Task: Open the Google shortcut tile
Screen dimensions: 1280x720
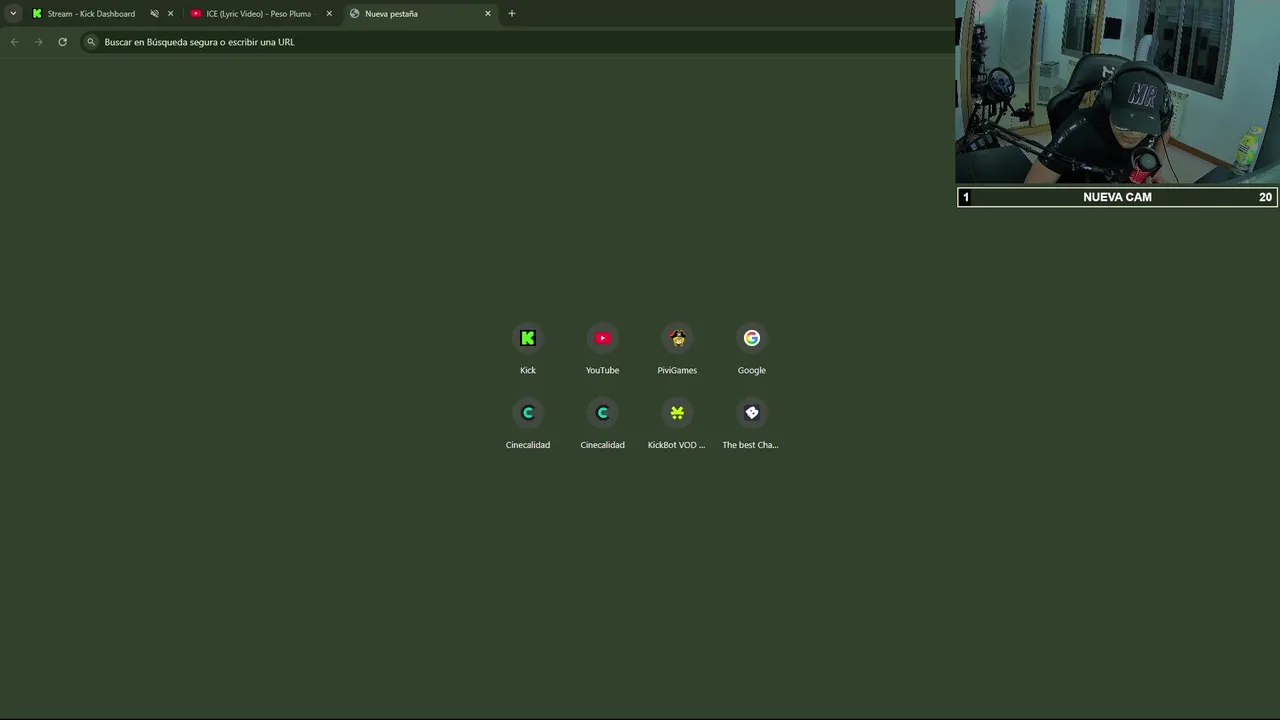Action: coord(752,350)
